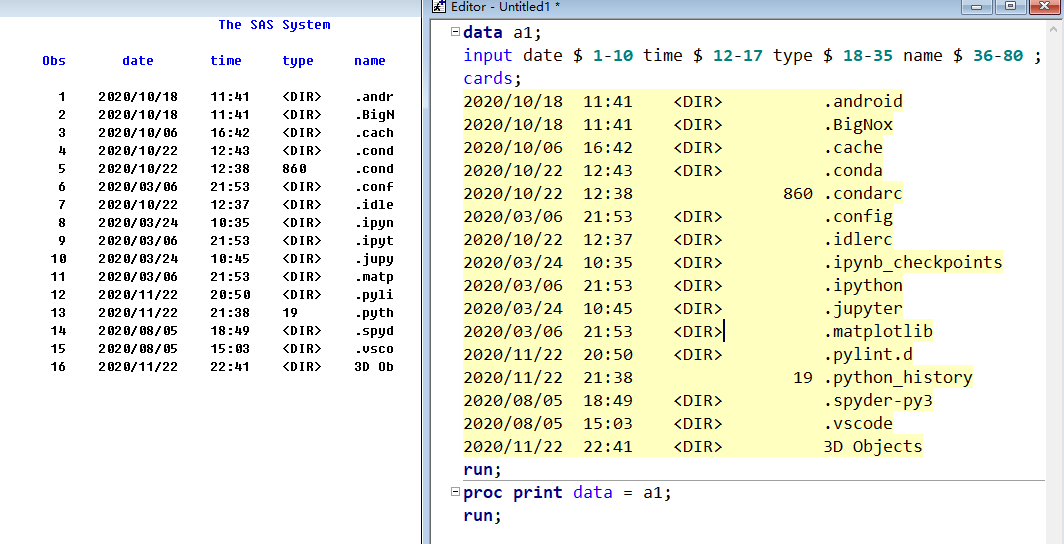Image resolution: width=1064 pixels, height=544 pixels.
Task: Click '.BigNox' in the editor data lines
Action: [x=858, y=125]
